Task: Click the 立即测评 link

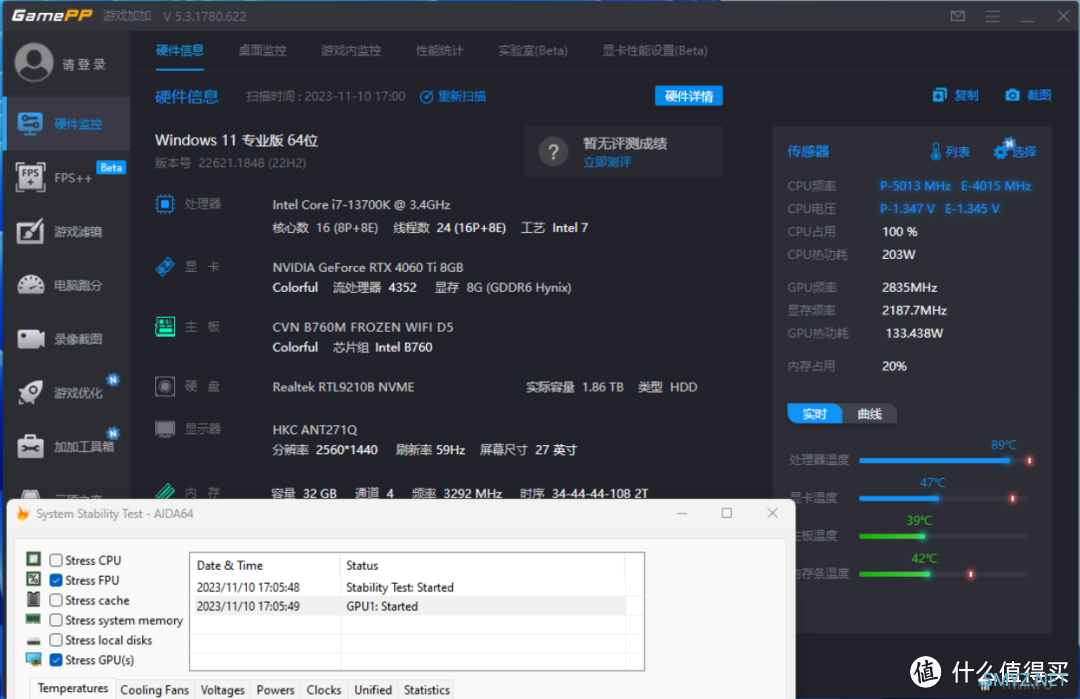Action: point(607,163)
